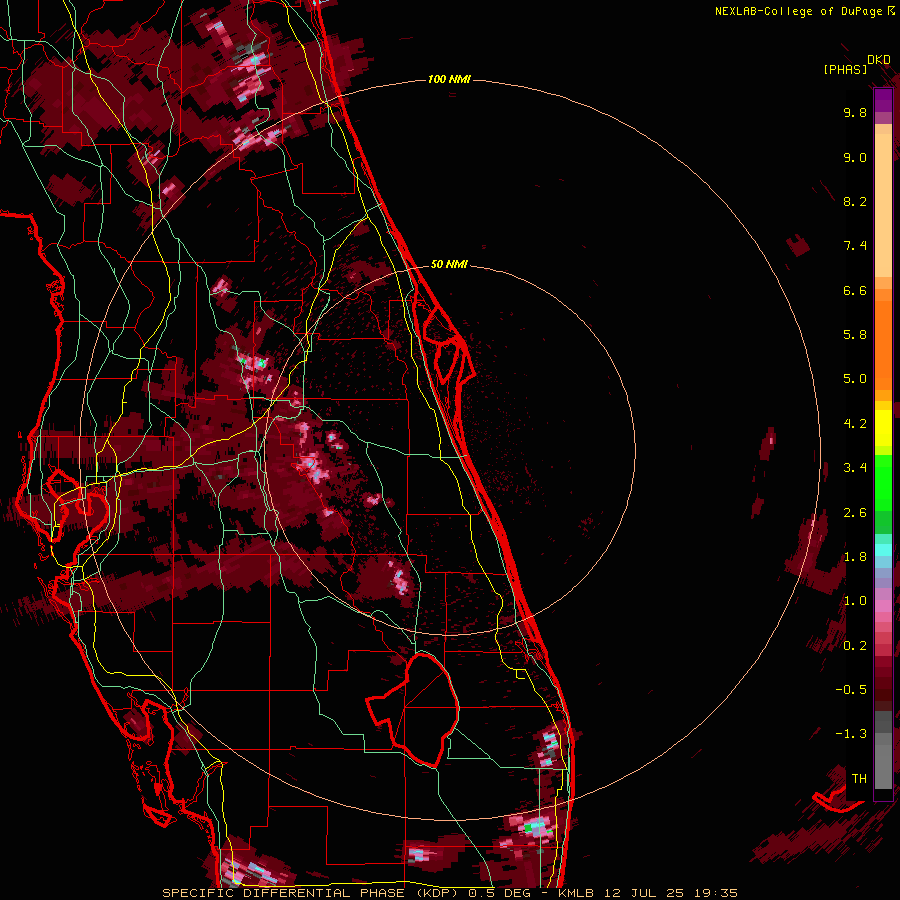Click the 5.8 scale value

pos(855,335)
